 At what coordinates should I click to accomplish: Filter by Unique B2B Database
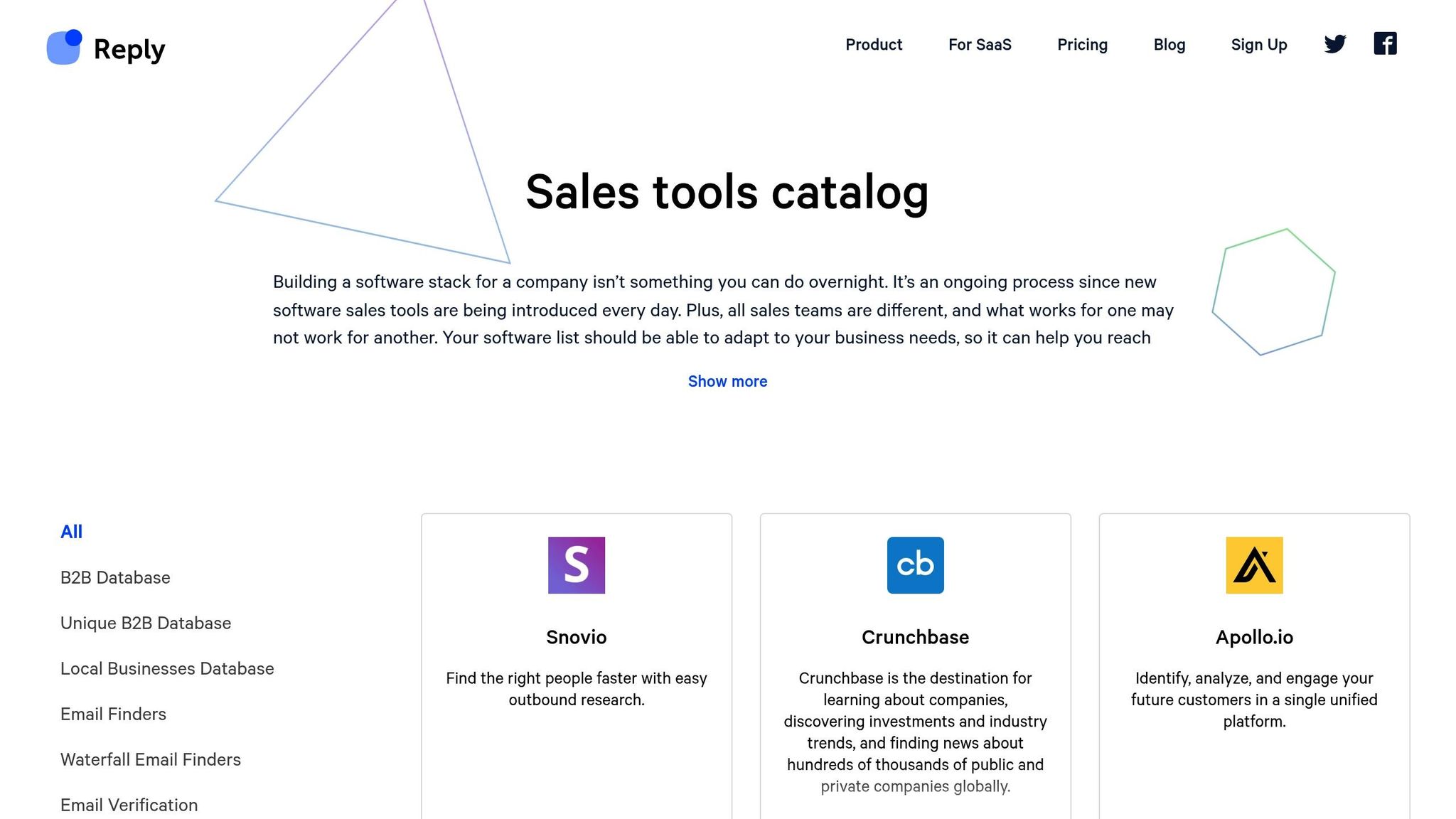(x=146, y=623)
